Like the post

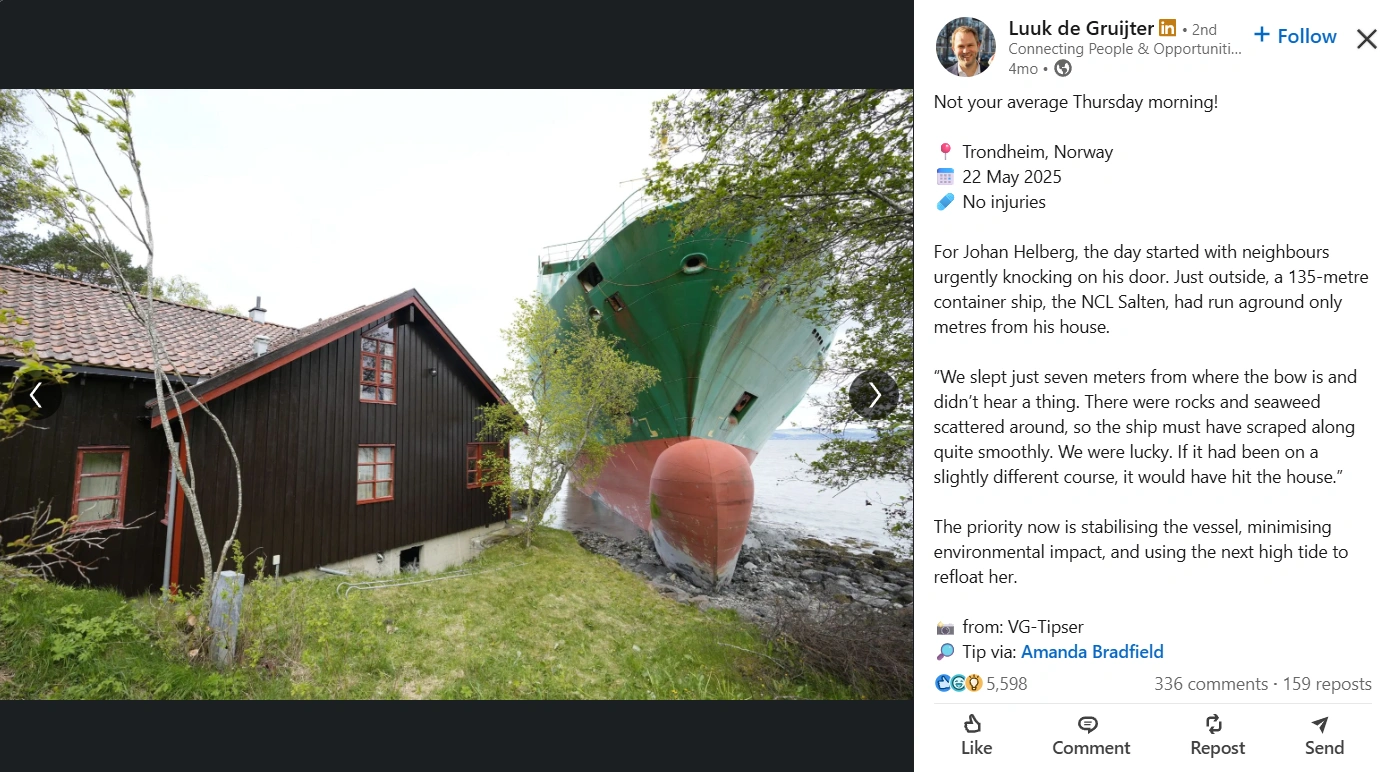coord(976,736)
